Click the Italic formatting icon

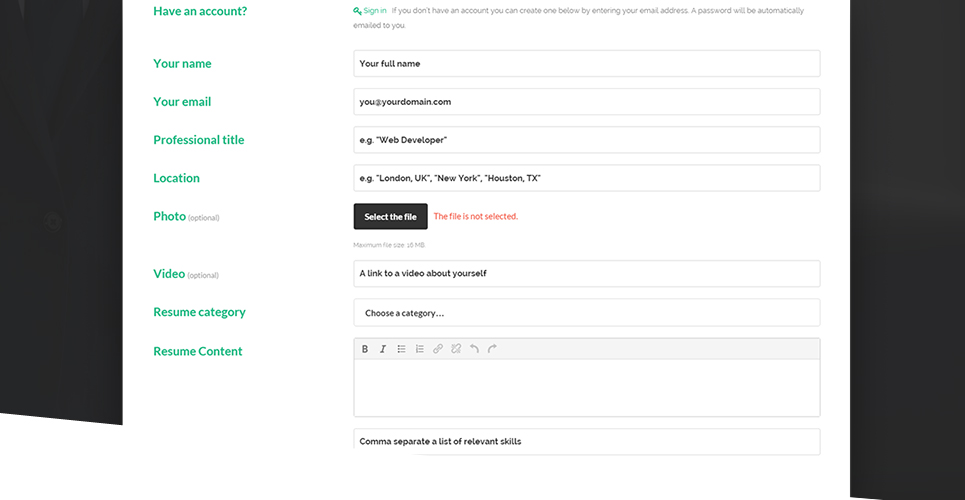tap(383, 349)
